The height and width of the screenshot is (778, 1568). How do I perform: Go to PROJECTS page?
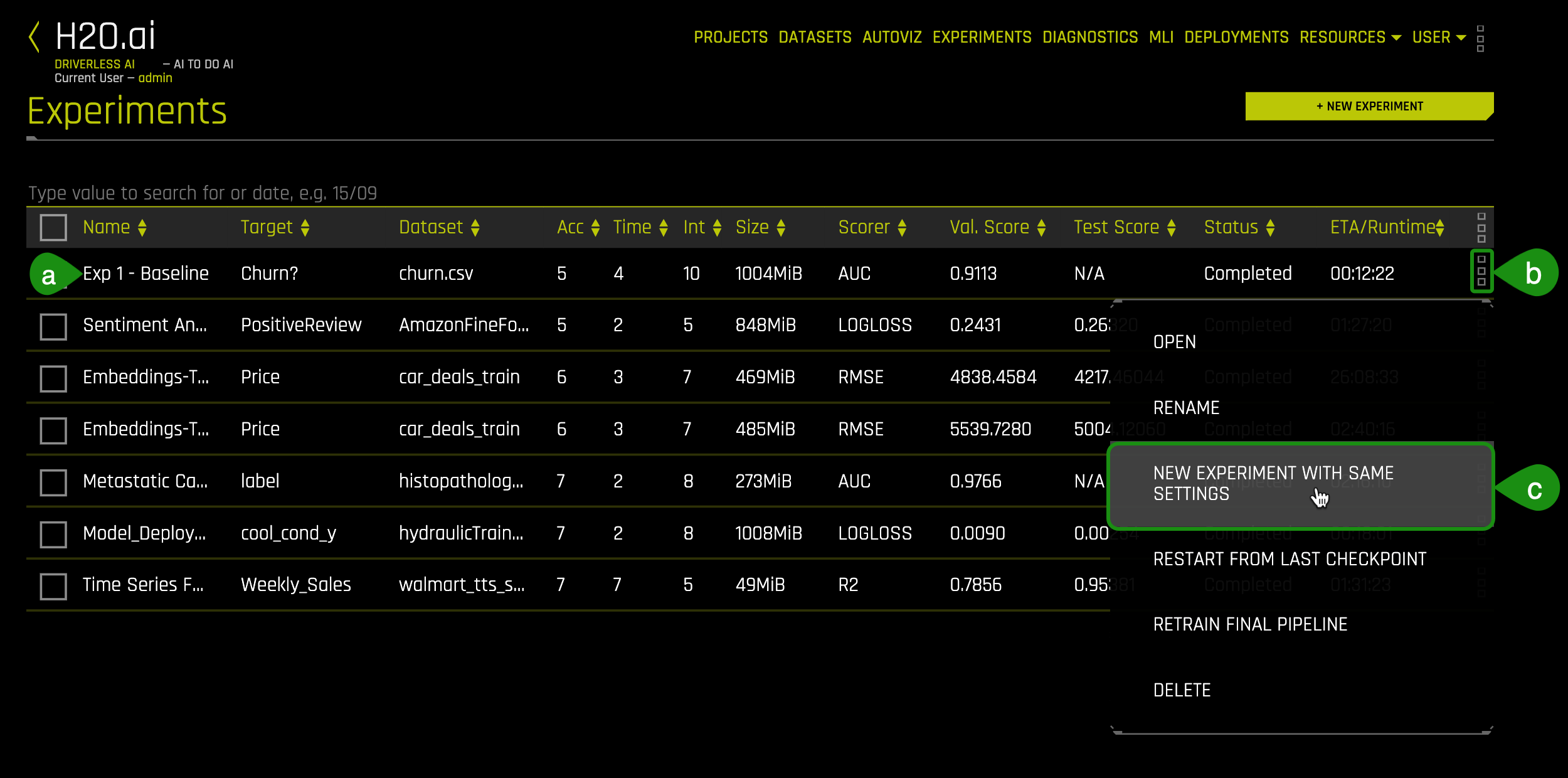click(x=731, y=37)
